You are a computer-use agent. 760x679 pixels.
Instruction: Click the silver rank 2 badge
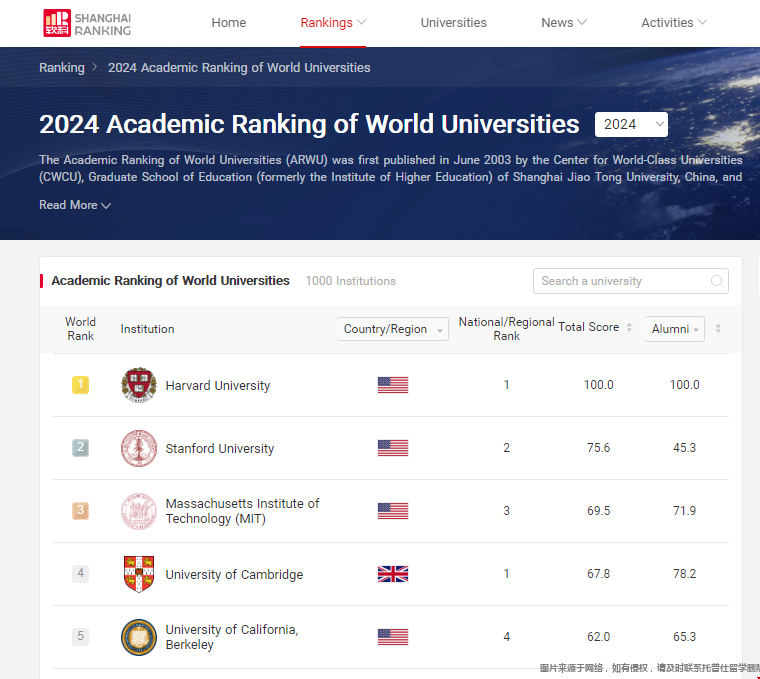click(x=80, y=447)
